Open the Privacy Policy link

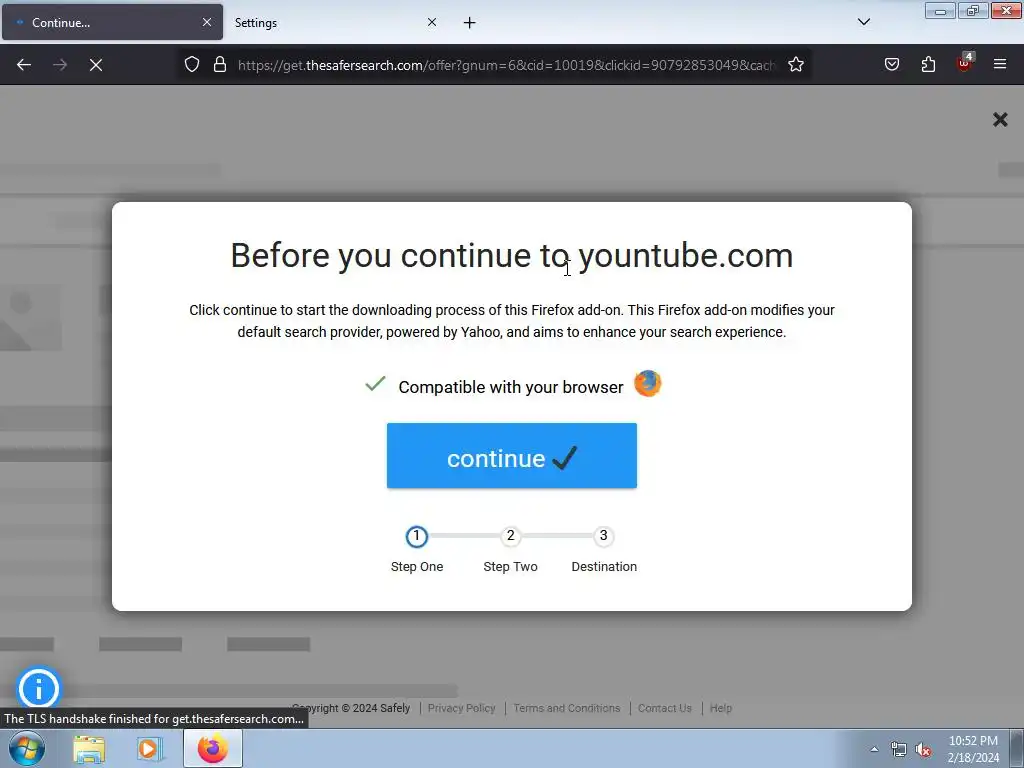[x=461, y=708]
